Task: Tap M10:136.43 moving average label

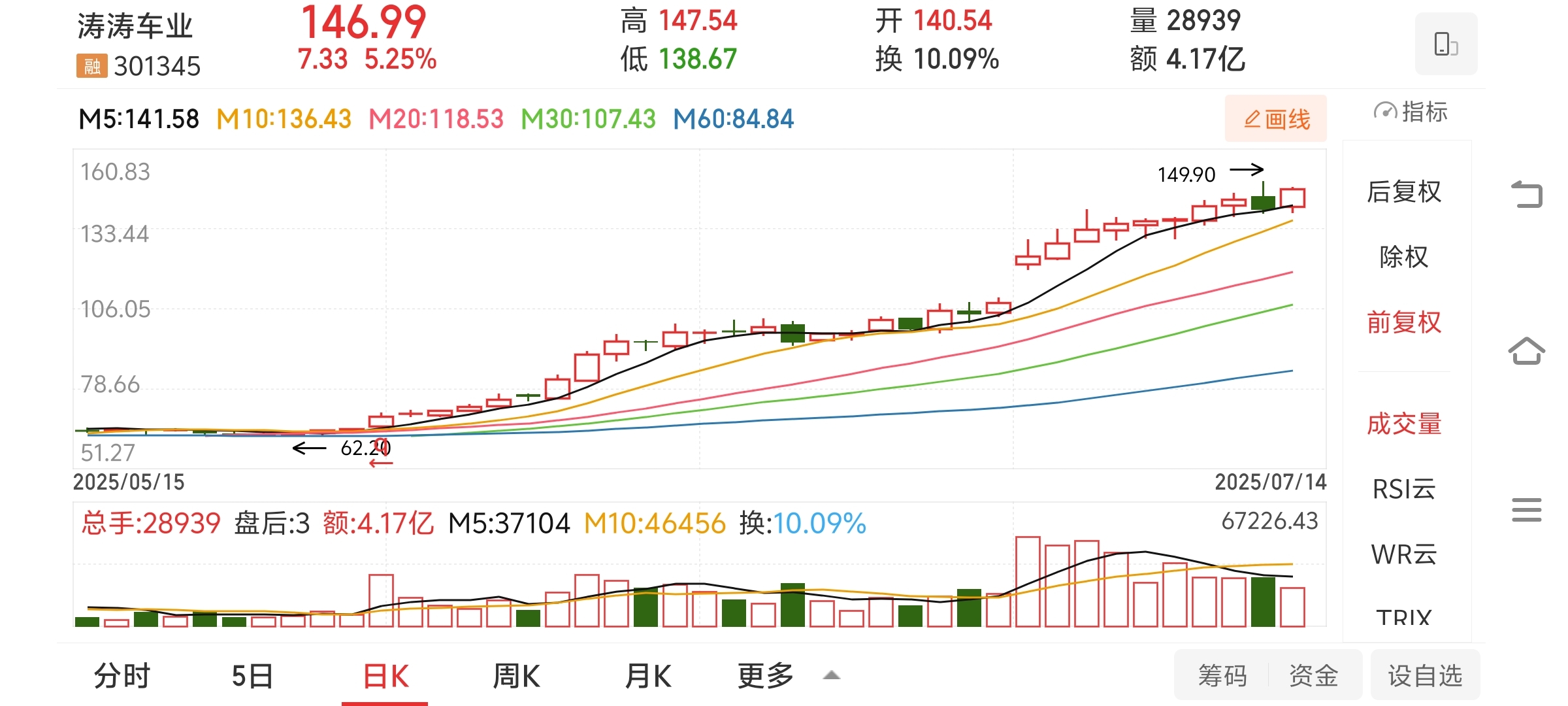Action: (x=284, y=119)
